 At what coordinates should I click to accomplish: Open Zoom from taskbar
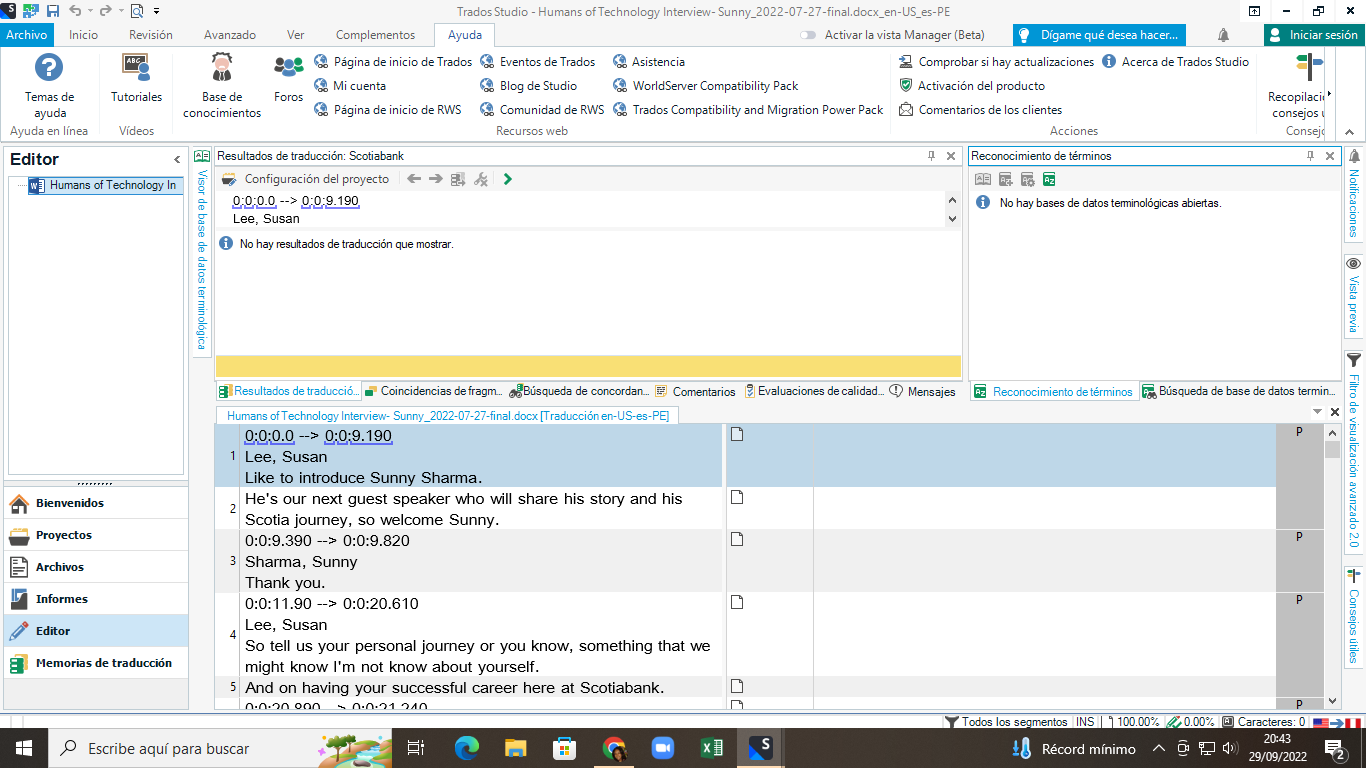click(x=662, y=748)
